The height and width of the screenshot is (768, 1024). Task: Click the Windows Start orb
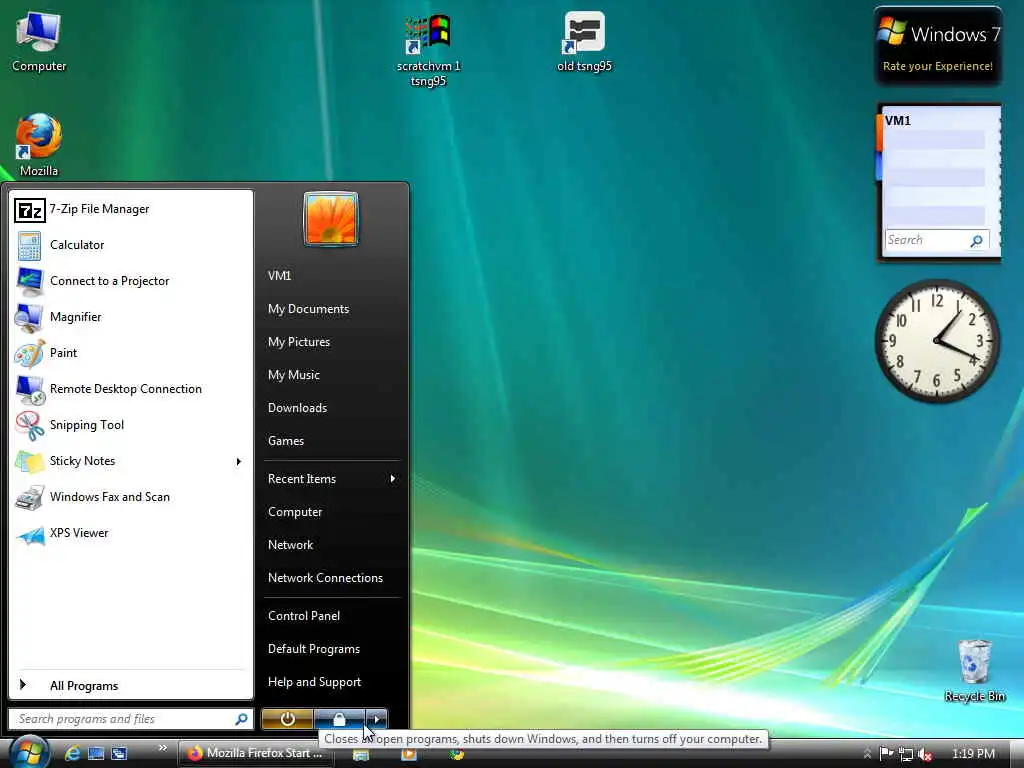click(28, 752)
